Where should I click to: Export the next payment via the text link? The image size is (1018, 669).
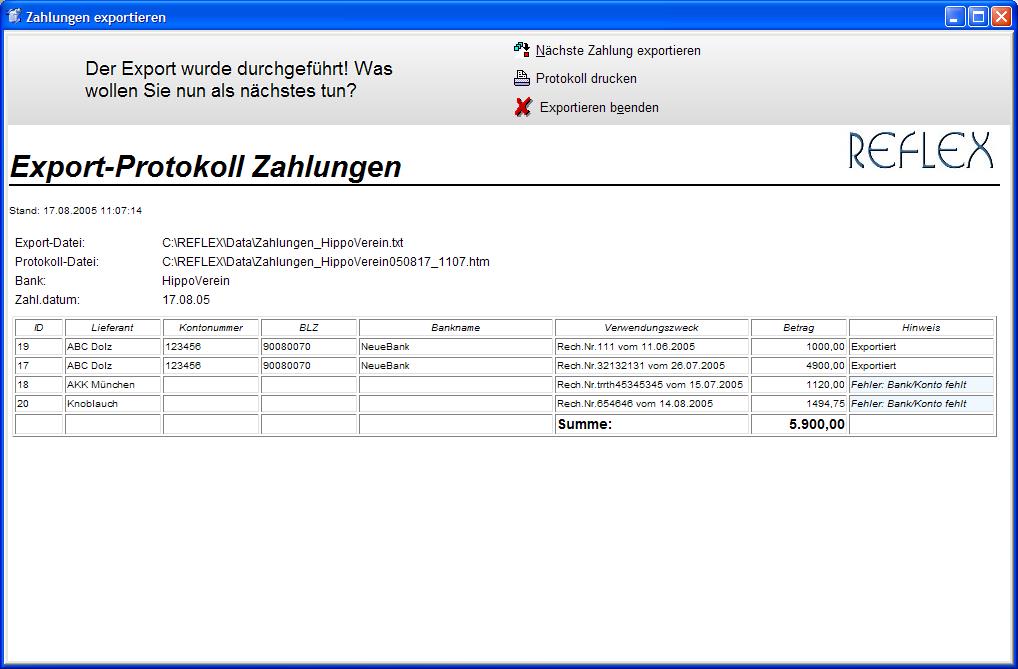tap(618, 51)
